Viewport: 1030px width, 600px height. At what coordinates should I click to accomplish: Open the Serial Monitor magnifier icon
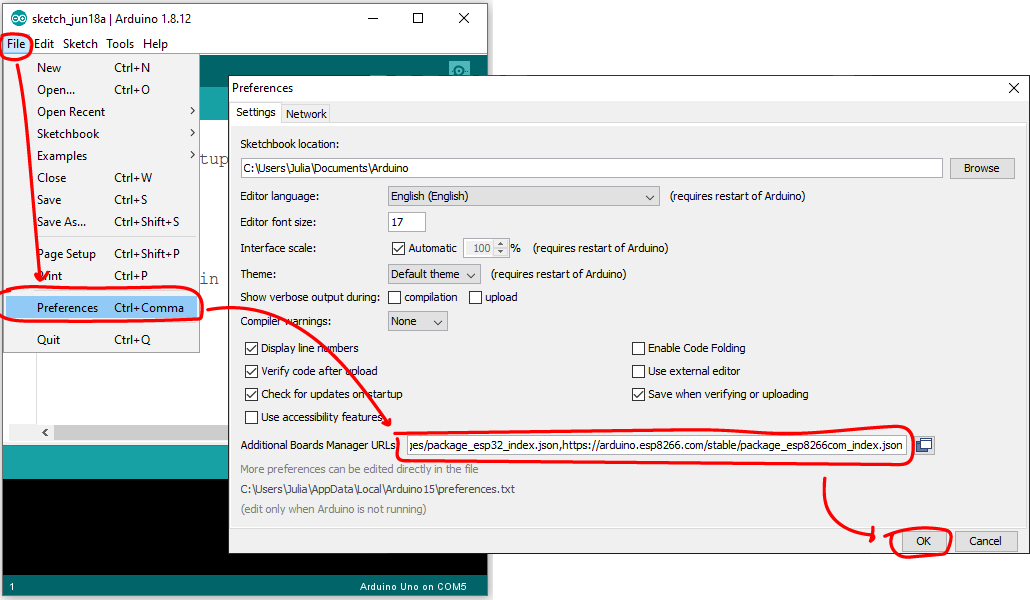pos(459,69)
